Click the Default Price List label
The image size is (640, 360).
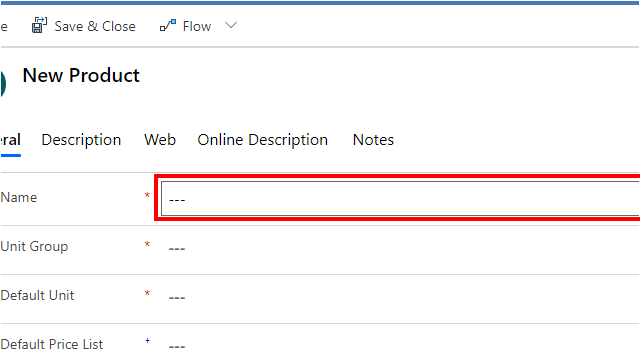click(x=52, y=344)
